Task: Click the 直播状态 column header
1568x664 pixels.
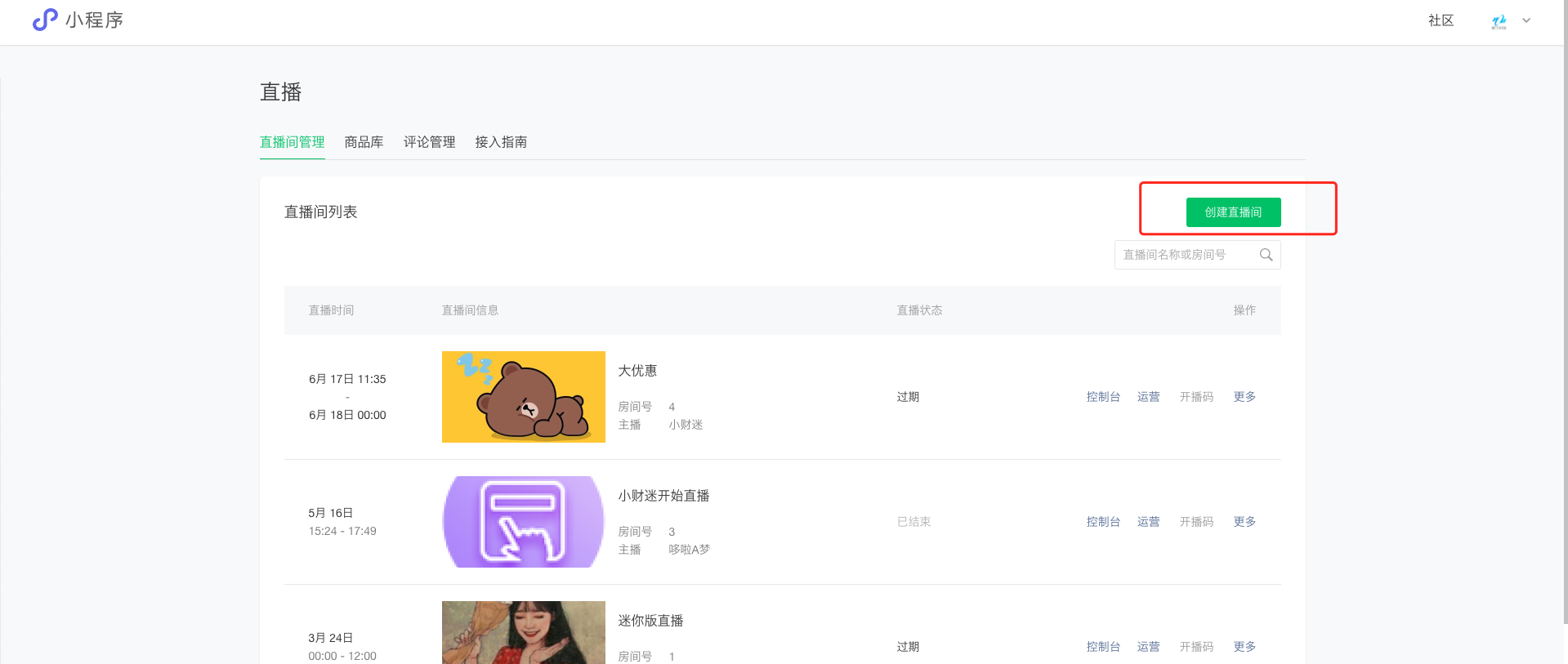Action: [x=919, y=310]
